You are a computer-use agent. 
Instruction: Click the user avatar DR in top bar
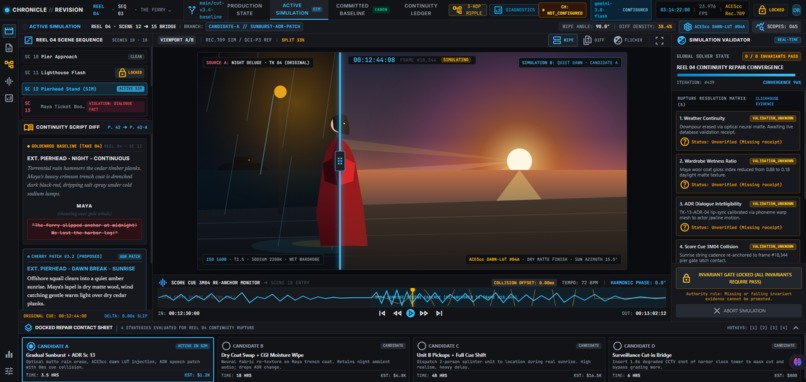796,9
